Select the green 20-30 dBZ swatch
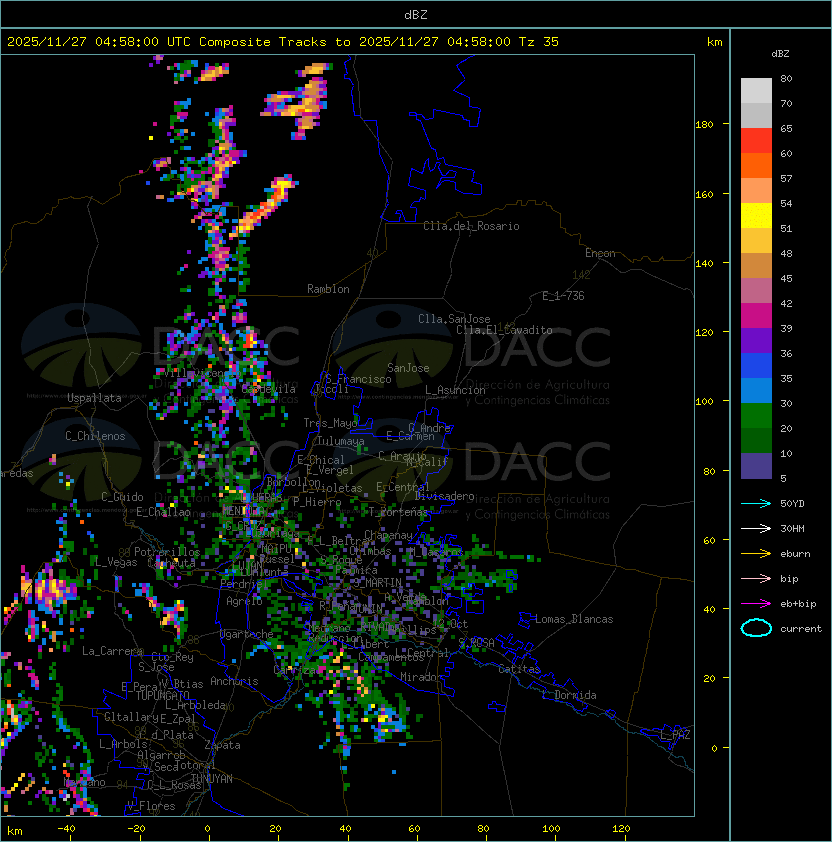Image resolution: width=832 pixels, height=842 pixels. click(756, 416)
